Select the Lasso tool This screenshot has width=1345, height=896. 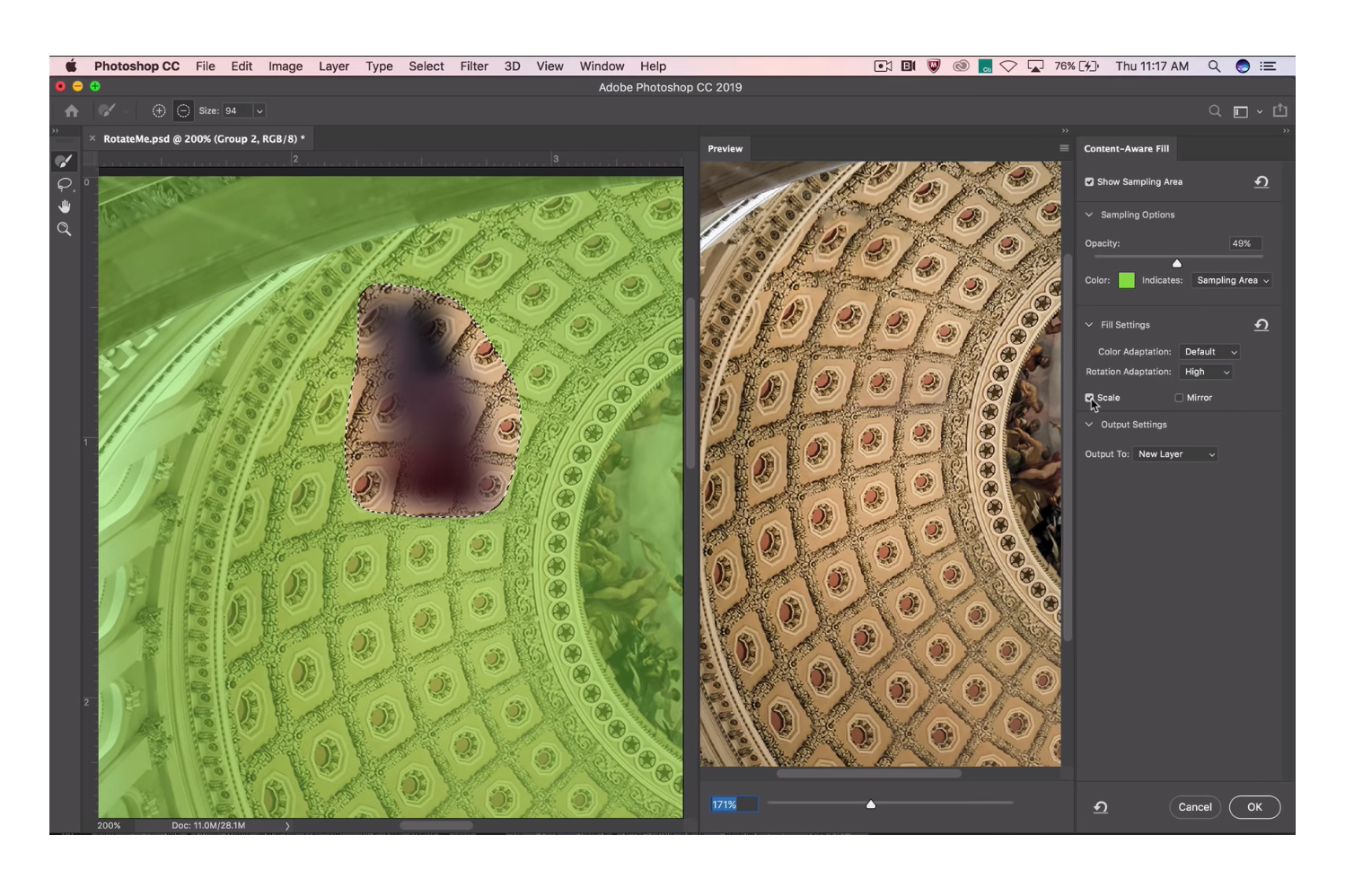click(x=63, y=185)
